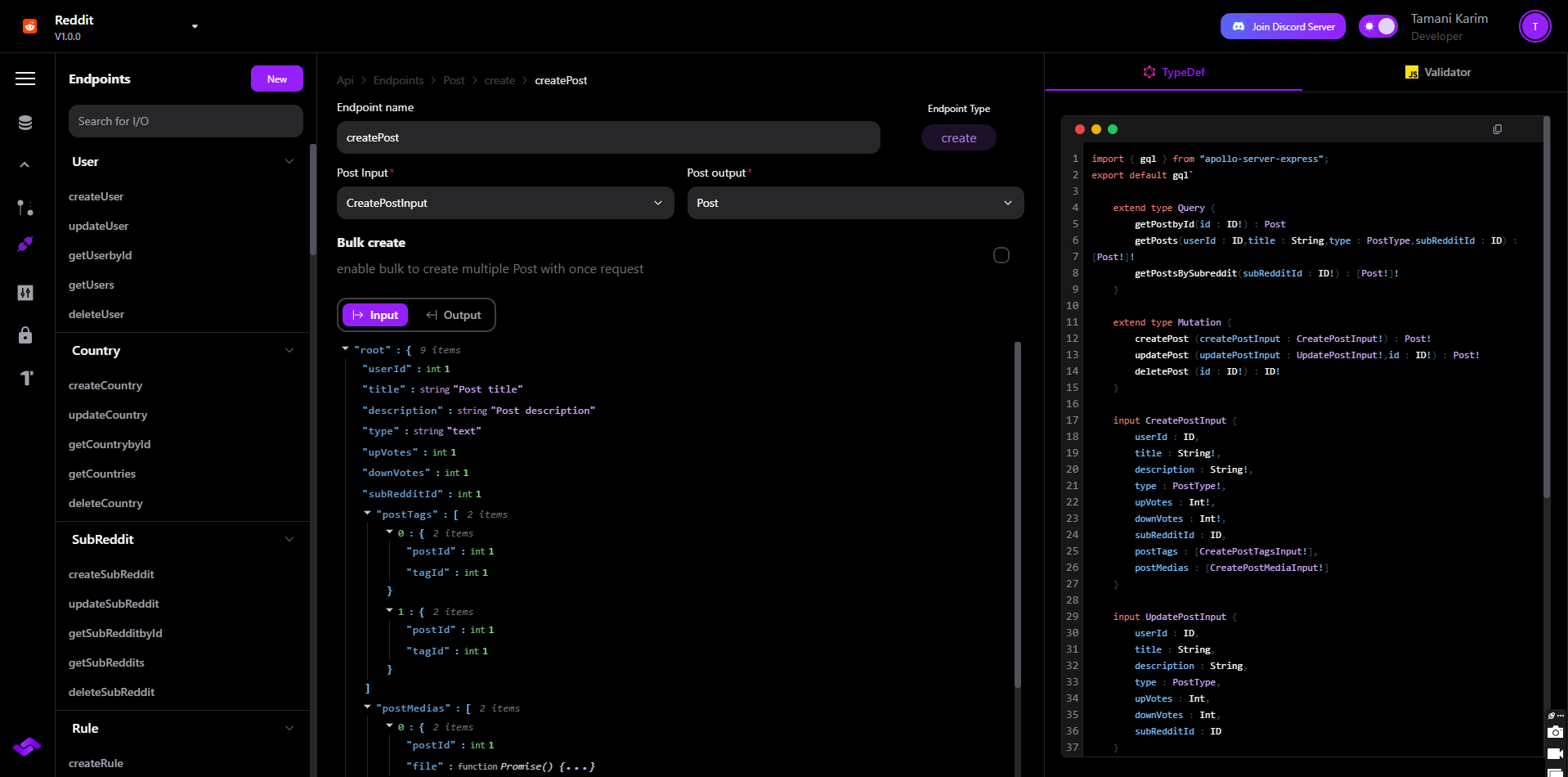Image resolution: width=1568 pixels, height=777 pixels.
Task: Click the New endpoint button
Action: (277, 79)
